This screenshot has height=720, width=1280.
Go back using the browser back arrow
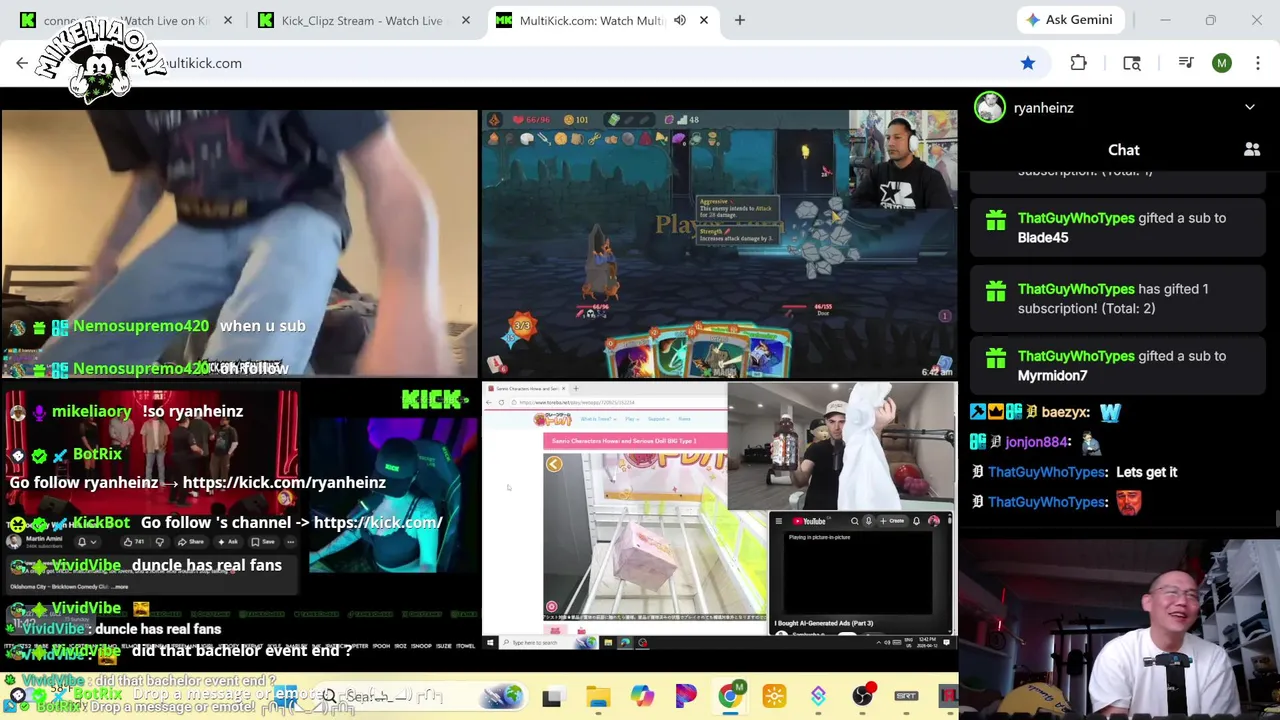pos(22,63)
